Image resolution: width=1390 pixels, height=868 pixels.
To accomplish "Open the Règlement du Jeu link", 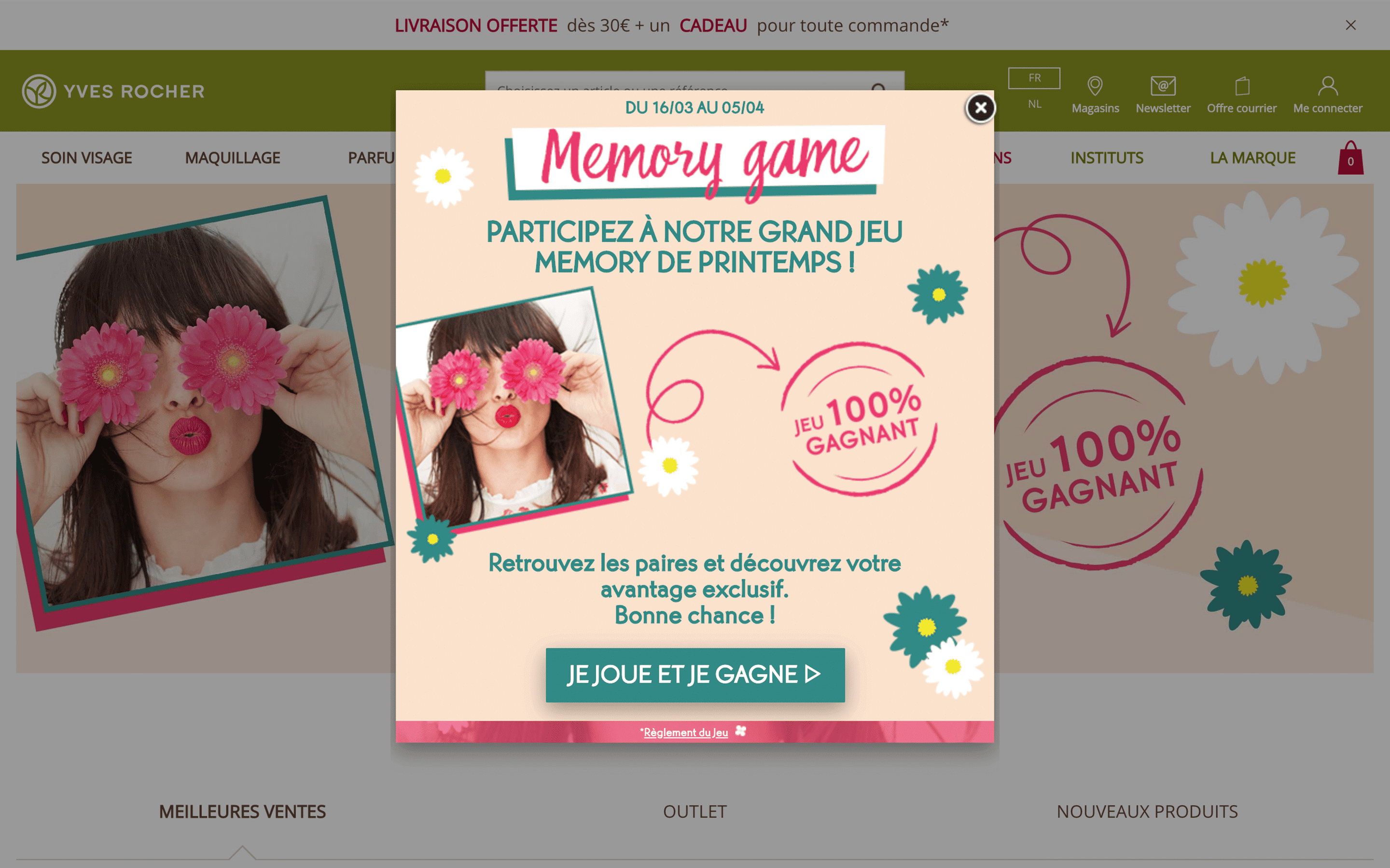I will tap(685, 732).
